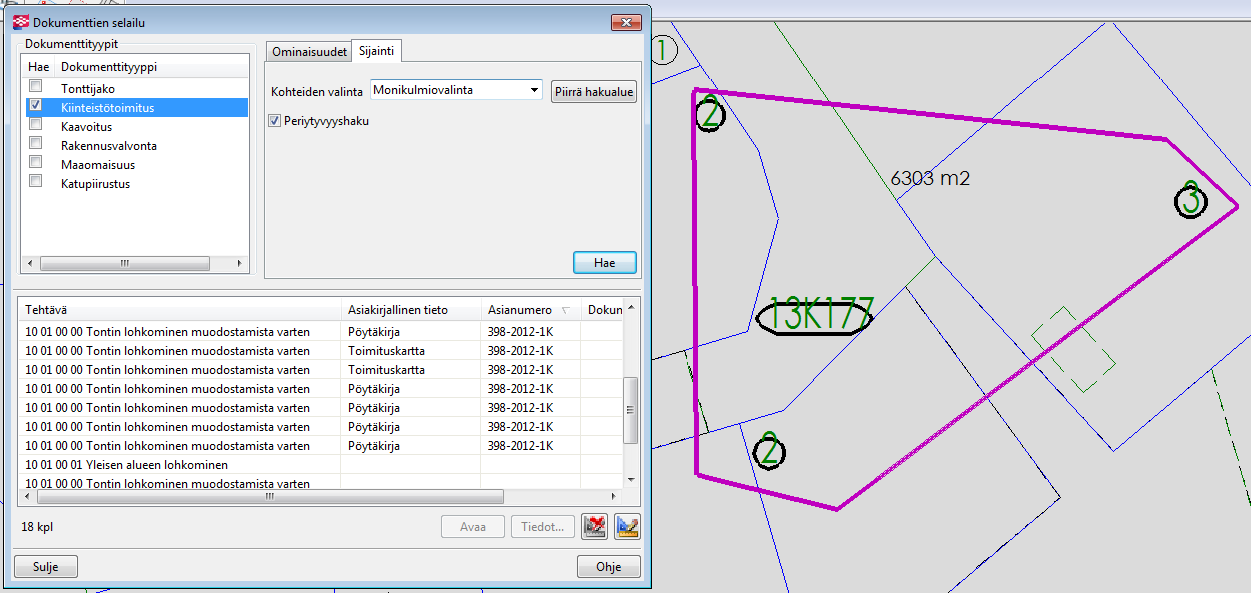Click the results table vertical scrollbar thumb

630,410
